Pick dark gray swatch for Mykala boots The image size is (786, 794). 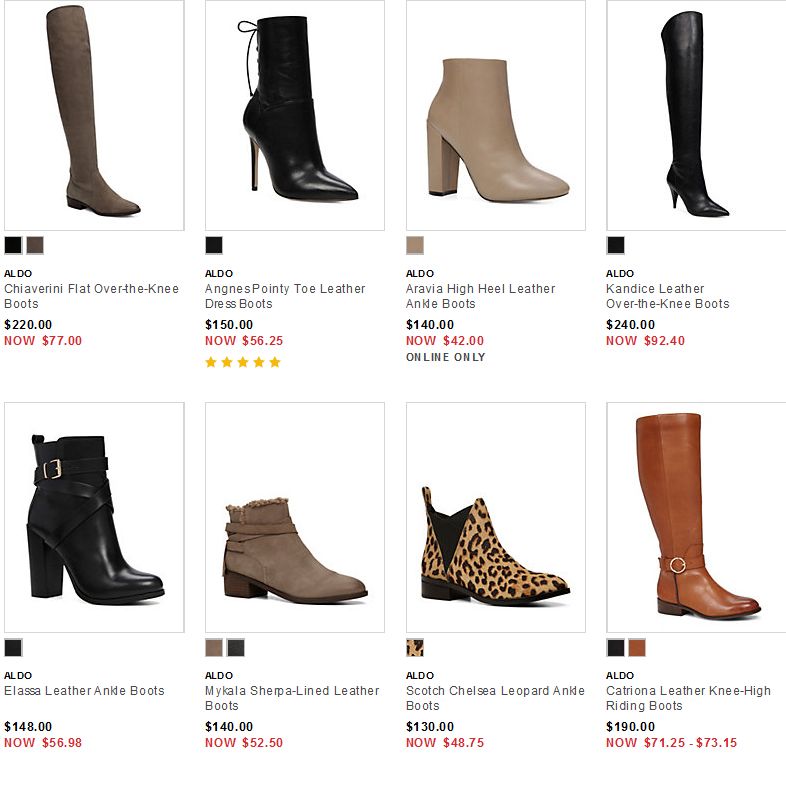tap(236, 648)
